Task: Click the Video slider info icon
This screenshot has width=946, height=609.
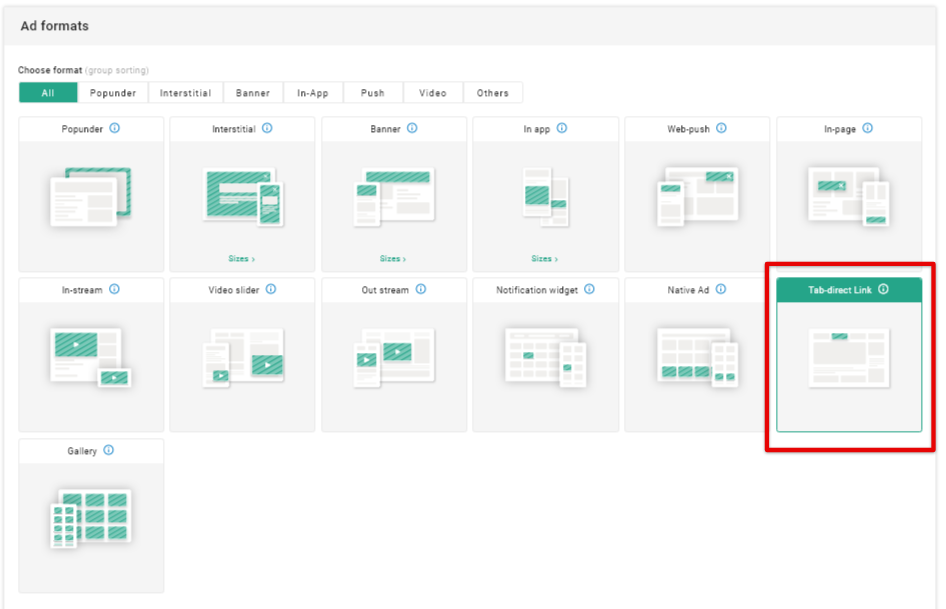Action: [x=271, y=289]
